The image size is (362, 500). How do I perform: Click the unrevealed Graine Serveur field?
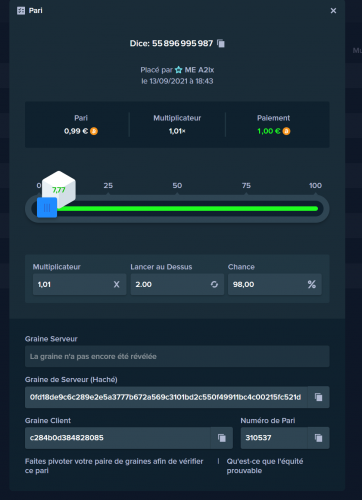[177, 356]
